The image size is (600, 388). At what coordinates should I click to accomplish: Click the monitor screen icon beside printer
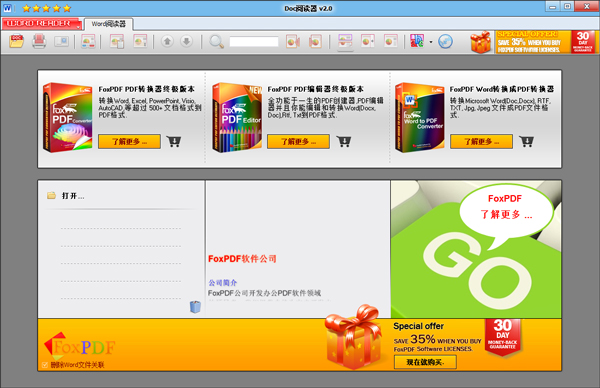61,41
